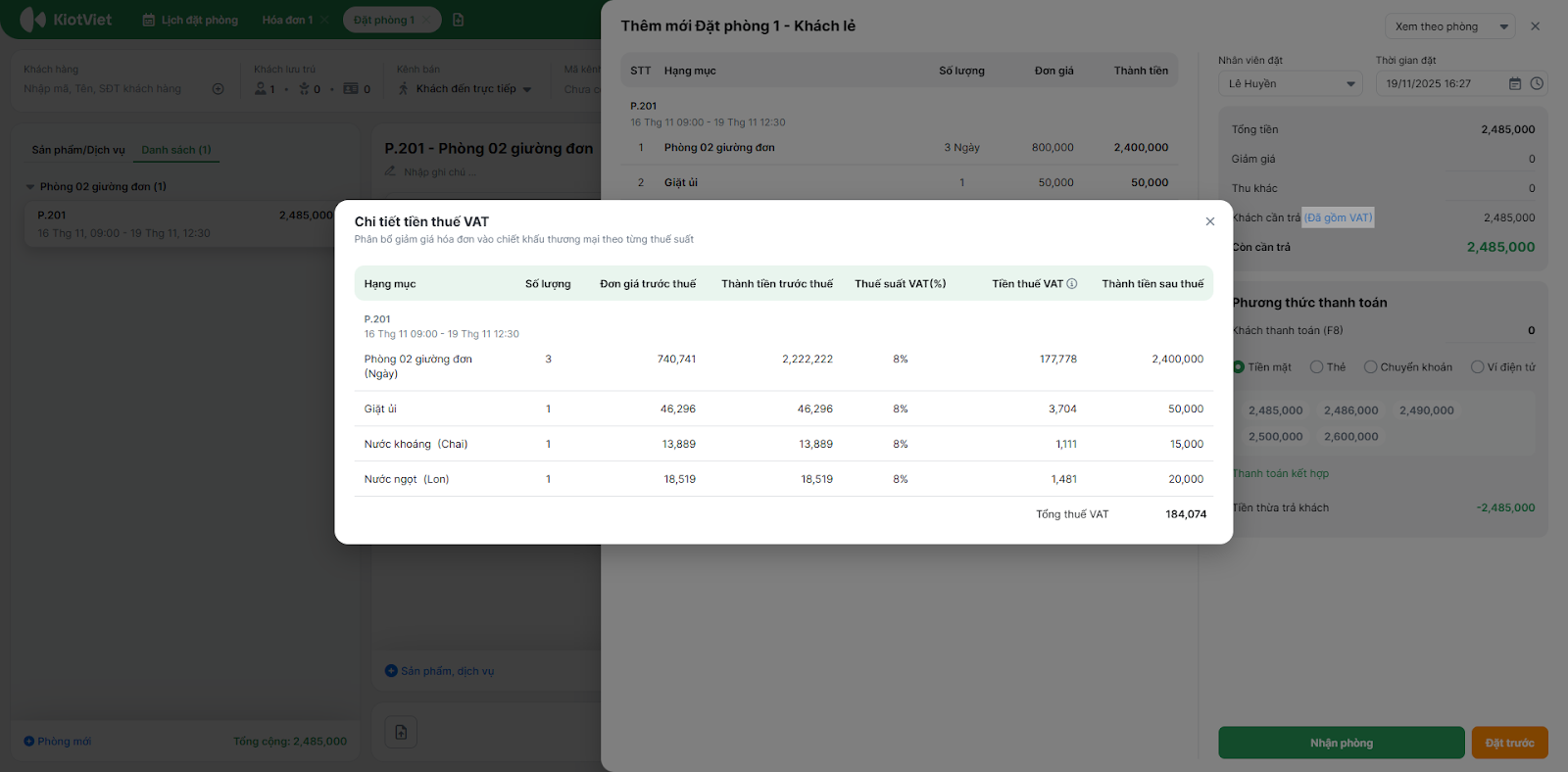
Task: Click the adult guest count icon
Action: 261,89
